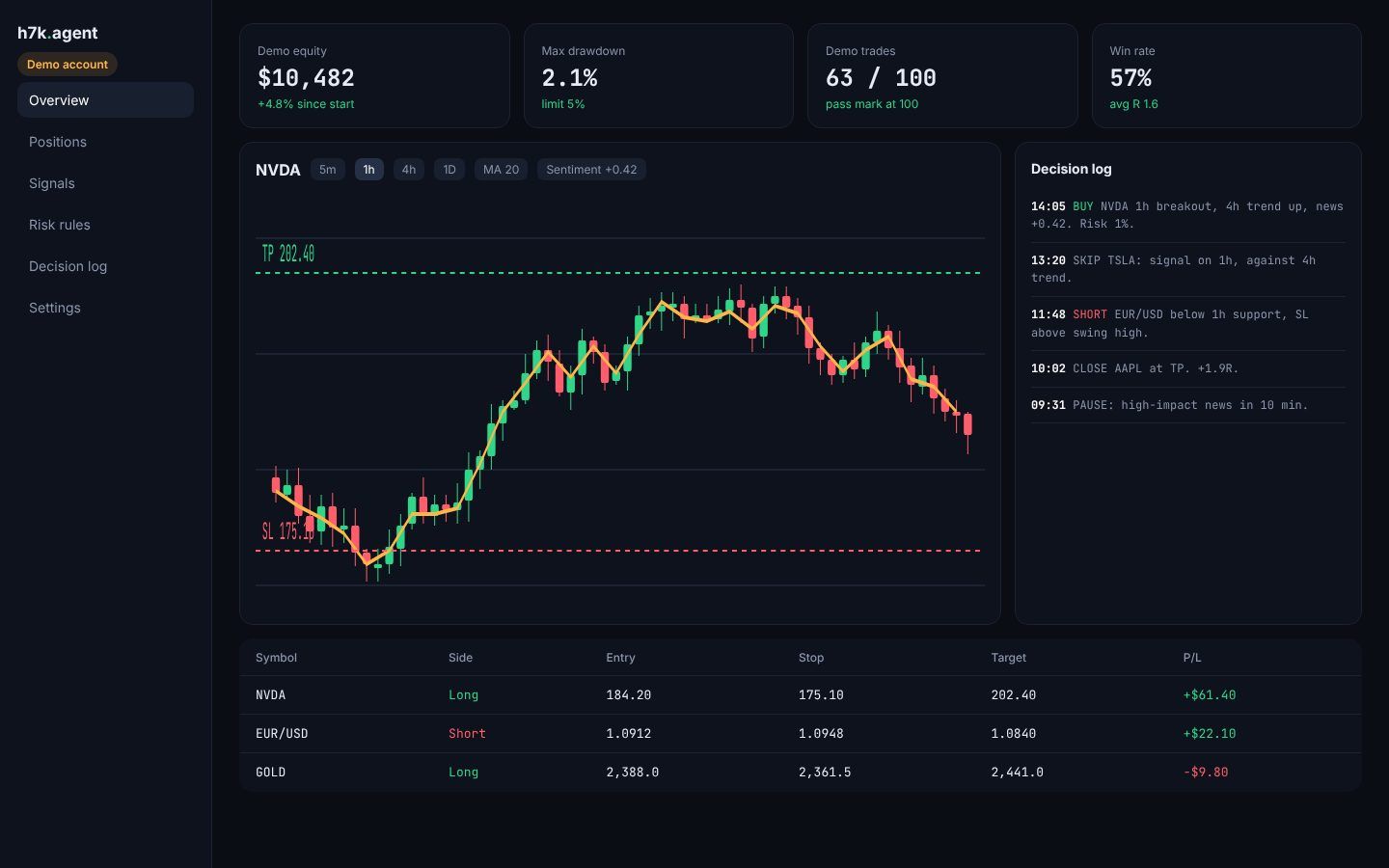1389x868 pixels.
Task: Open the Win rate 57% card
Action: 1227,76
